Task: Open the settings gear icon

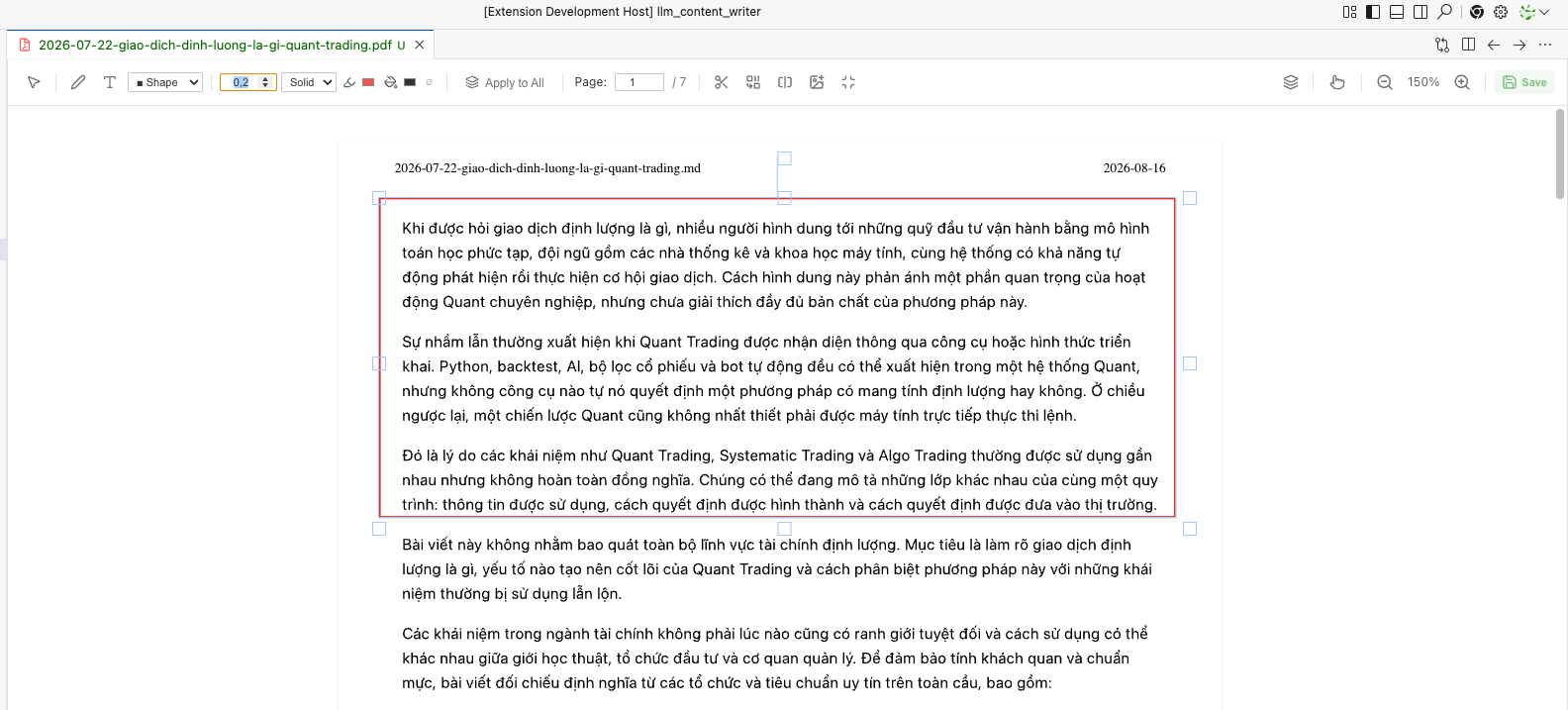Action: [x=1501, y=12]
